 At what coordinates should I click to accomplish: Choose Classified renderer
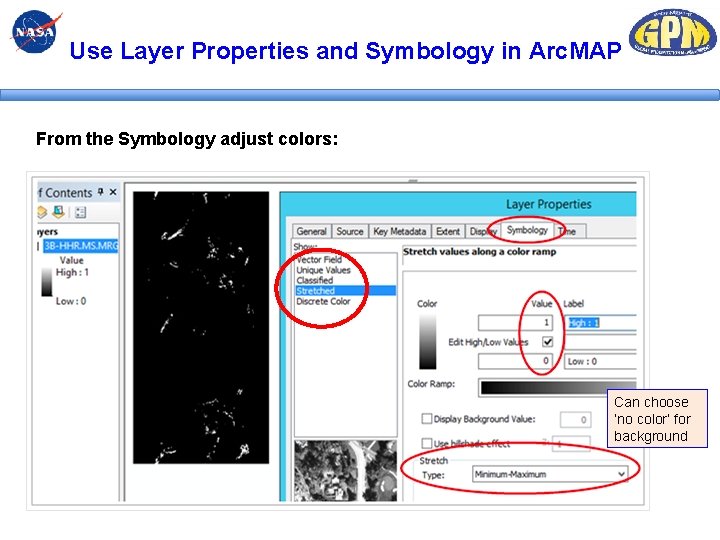(x=315, y=280)
